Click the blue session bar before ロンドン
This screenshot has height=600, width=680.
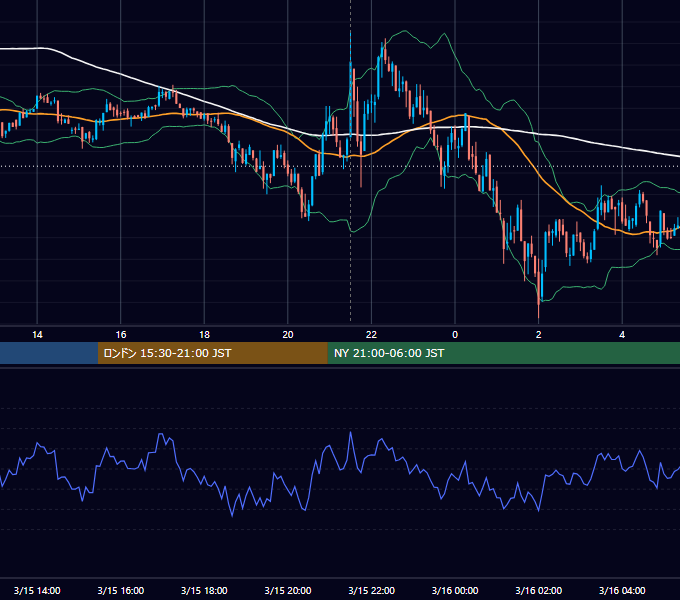click(x=49, y=353)
